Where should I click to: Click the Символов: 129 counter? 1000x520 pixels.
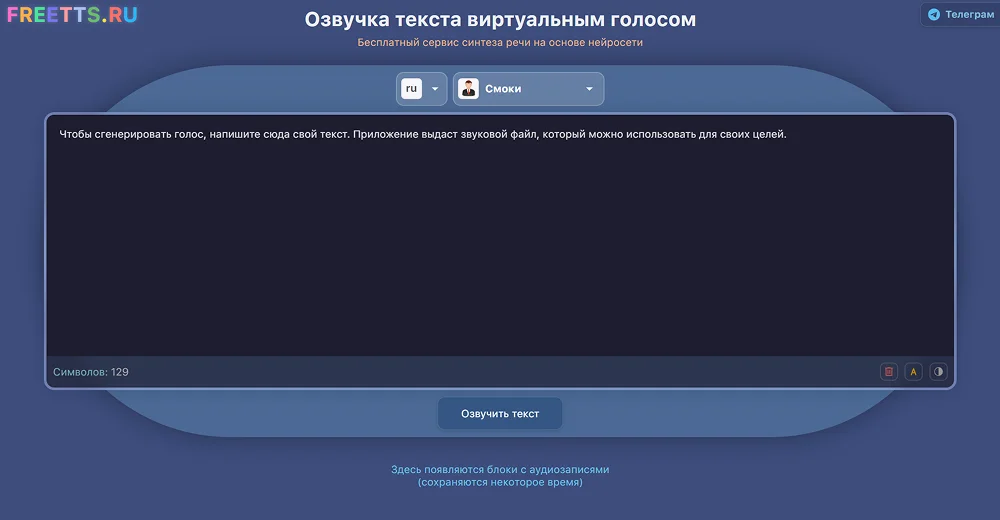pos(91,372)
